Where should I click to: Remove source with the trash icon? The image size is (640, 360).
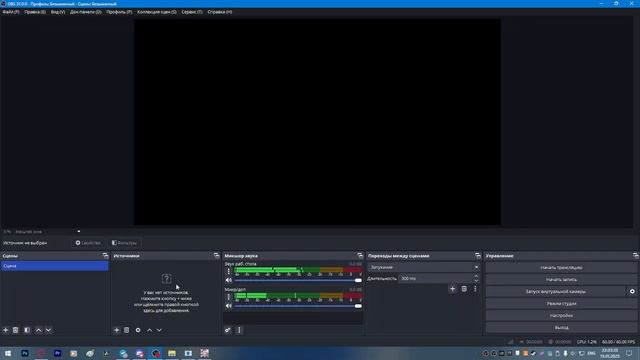(127, 330)
